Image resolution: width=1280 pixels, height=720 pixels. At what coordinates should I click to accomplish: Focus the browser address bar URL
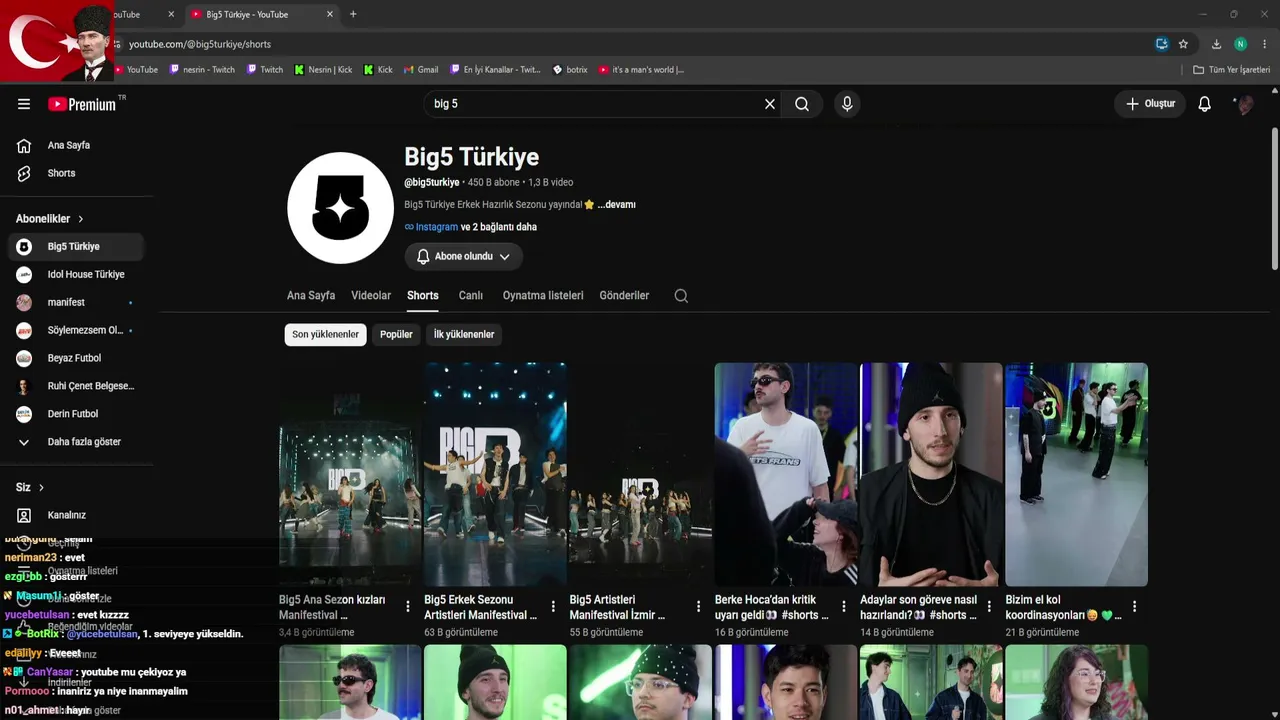tap(200, 44)
